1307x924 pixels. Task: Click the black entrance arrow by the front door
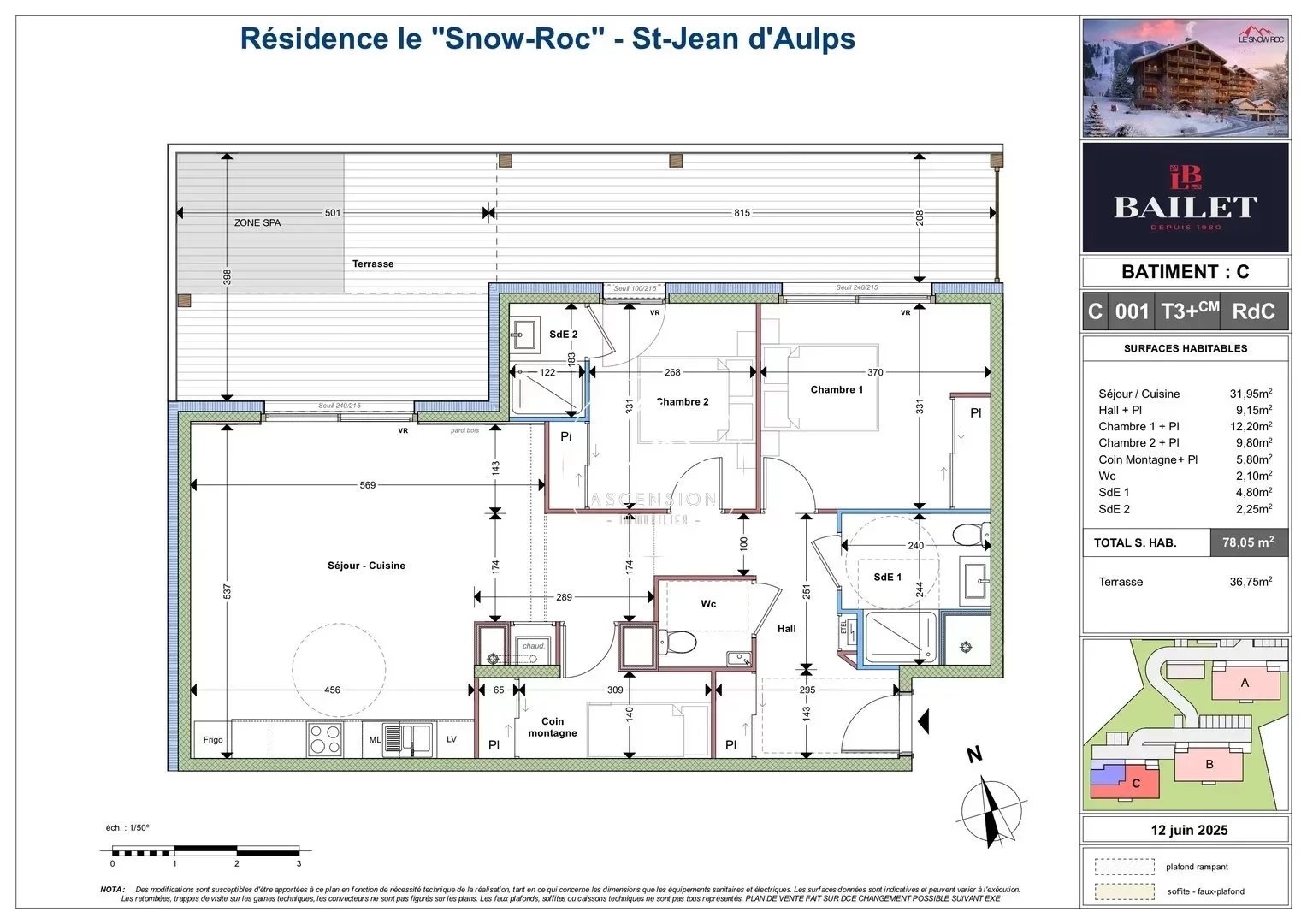[x=923, y=721]
